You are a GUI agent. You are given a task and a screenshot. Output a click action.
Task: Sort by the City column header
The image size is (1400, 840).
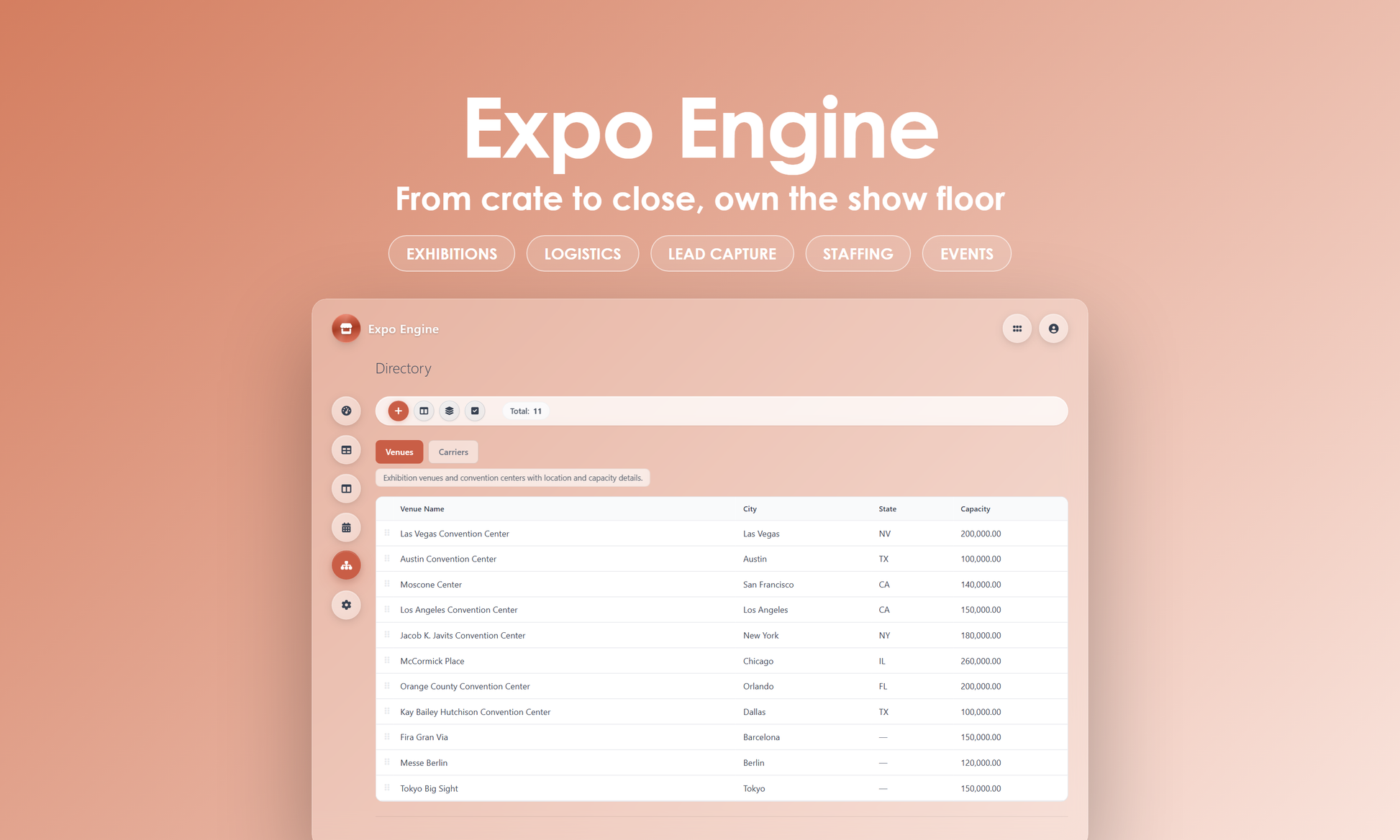(x=750, y=509)
